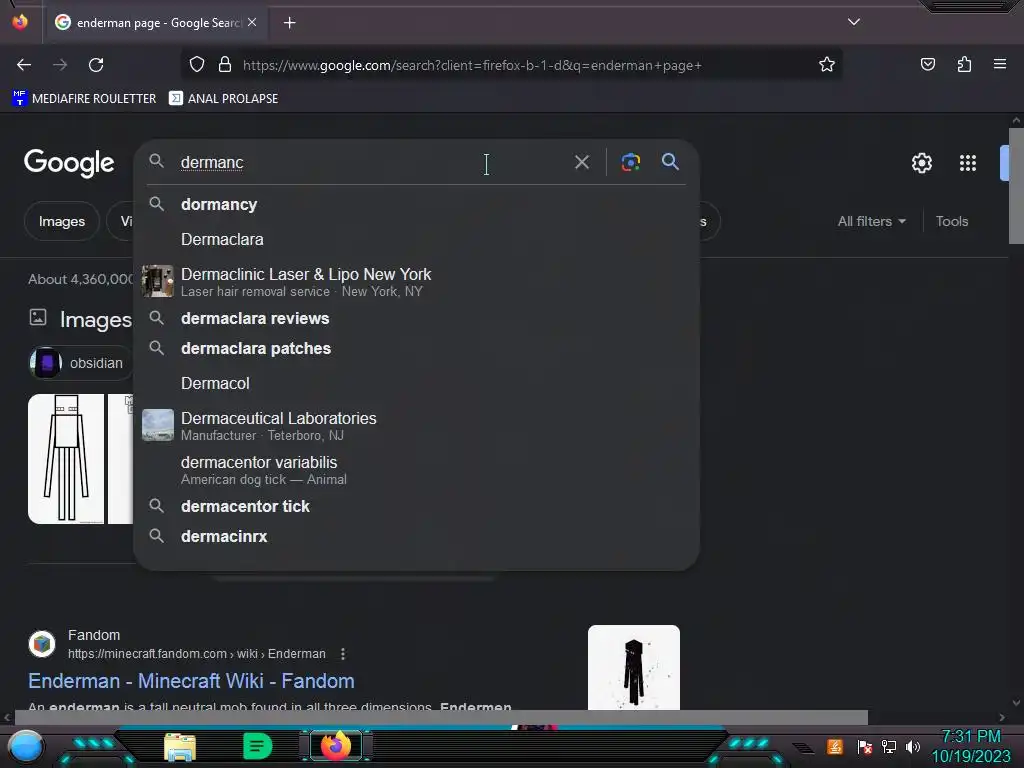Open the enderman coloring page thumbnail
This screenshot has width=1024, height=768.
pos(66,458)
